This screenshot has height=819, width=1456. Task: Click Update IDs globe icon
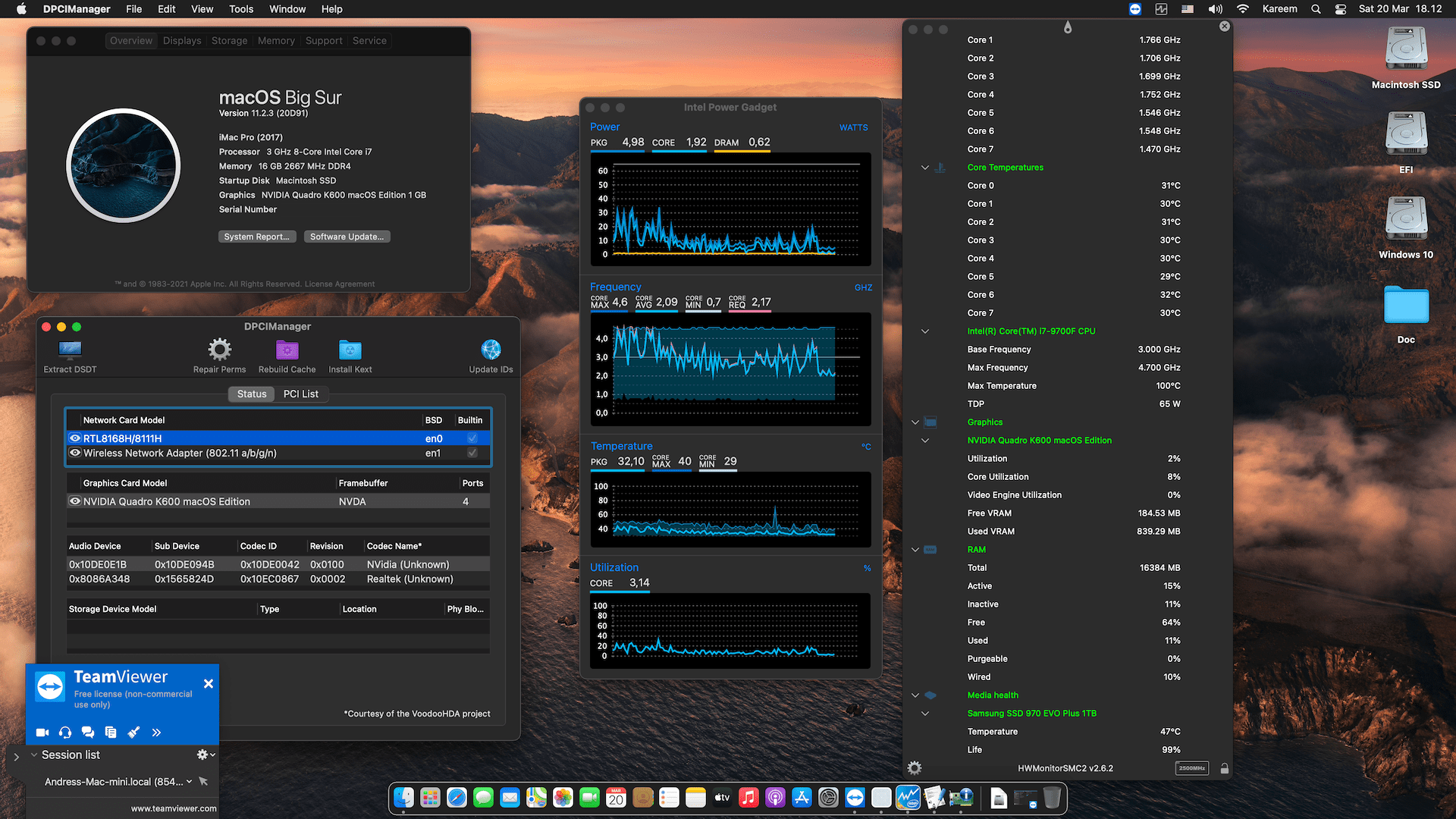(x=491, y=349)
